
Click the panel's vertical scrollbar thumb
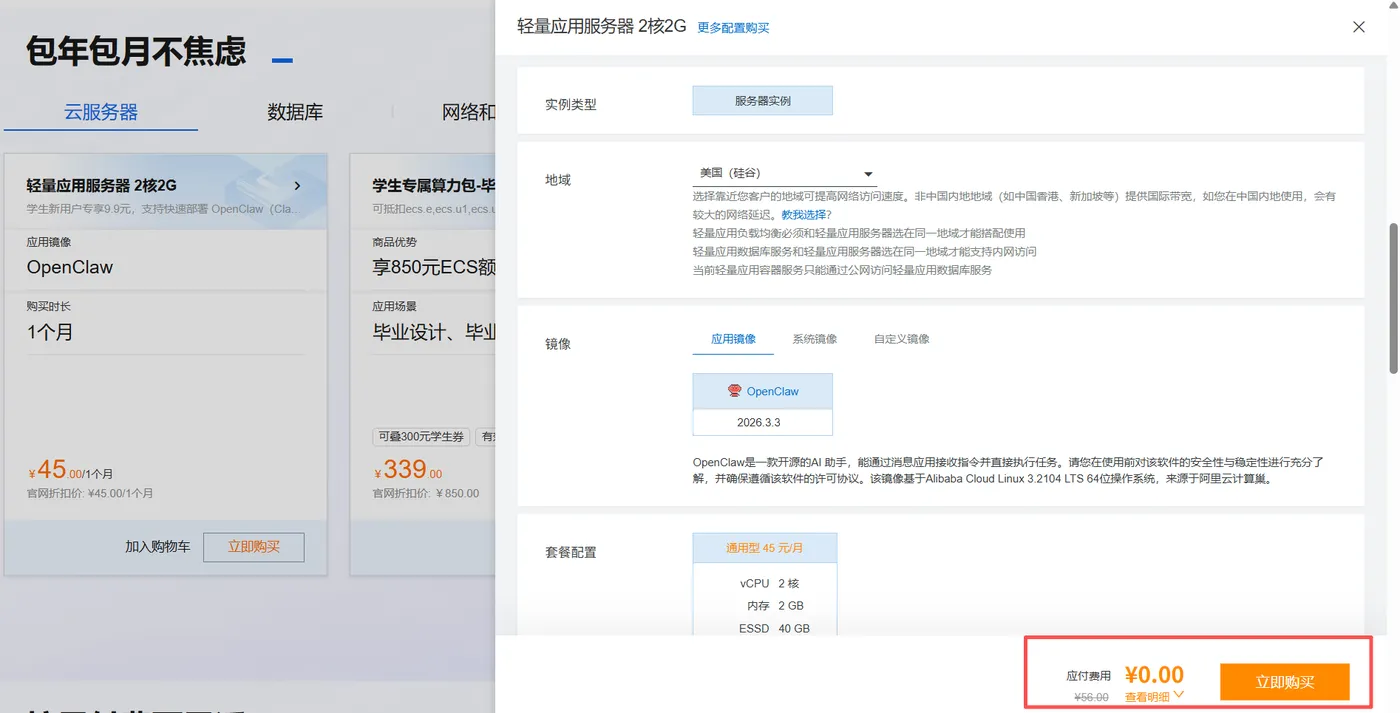[x=1393, y=299]
